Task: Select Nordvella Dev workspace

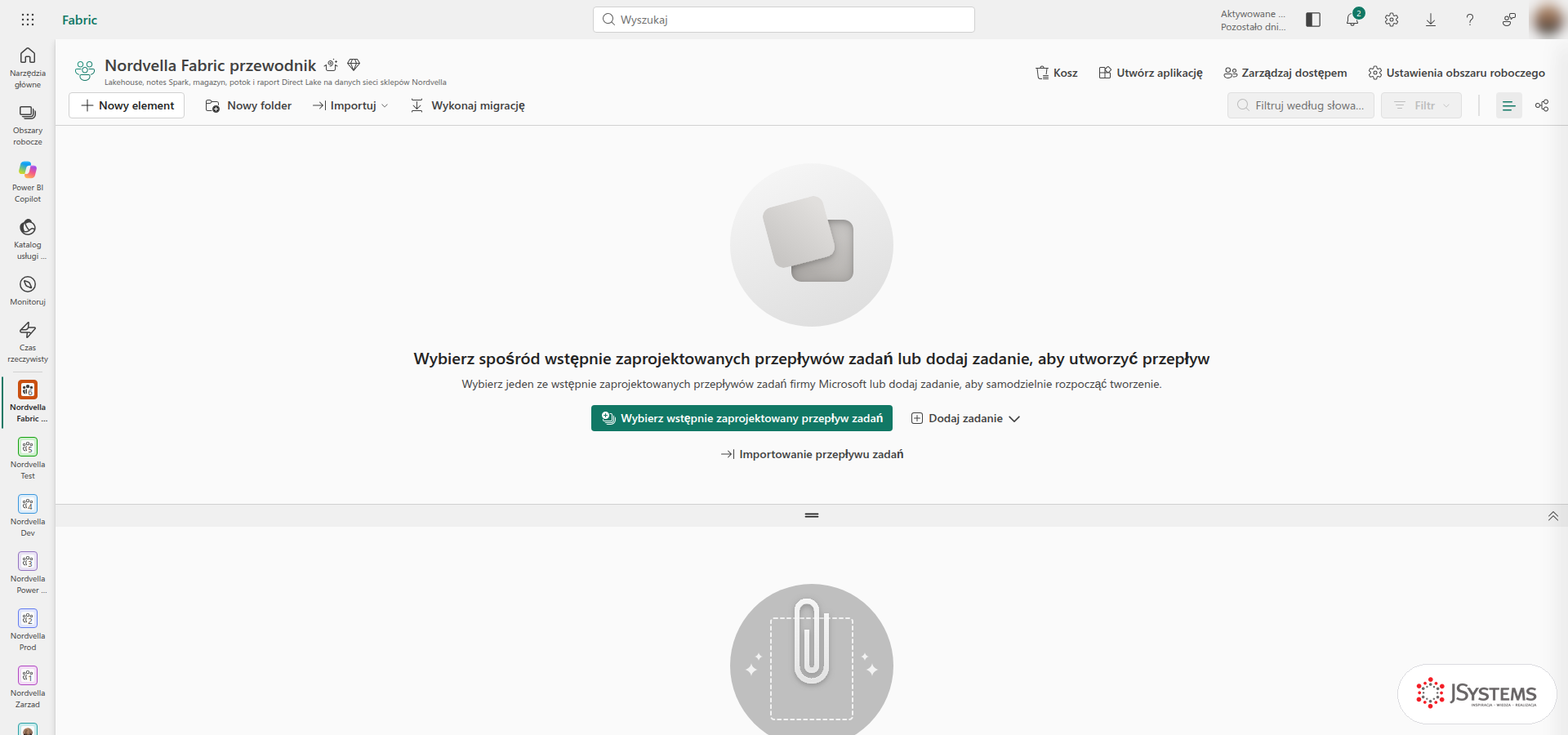Action: [x=28, y=515]
